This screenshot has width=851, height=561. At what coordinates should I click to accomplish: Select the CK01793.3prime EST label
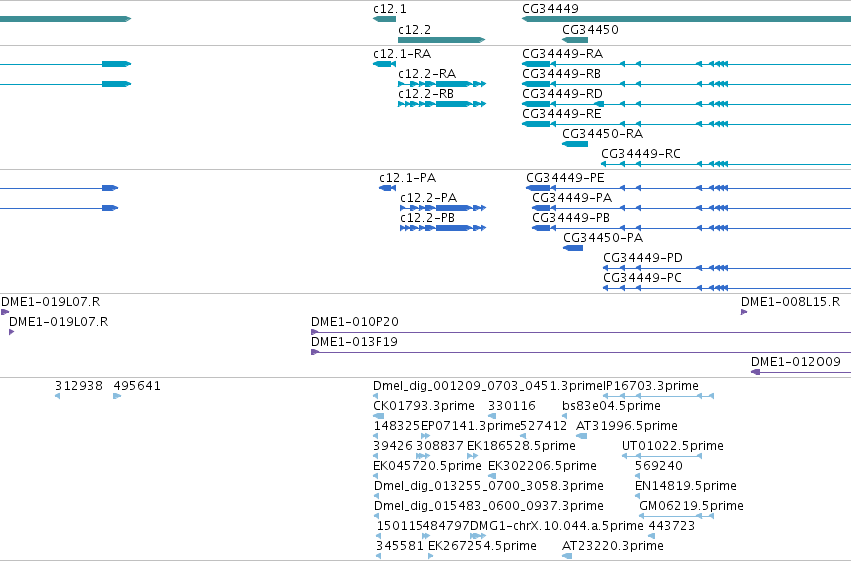[x=424, y=407]
